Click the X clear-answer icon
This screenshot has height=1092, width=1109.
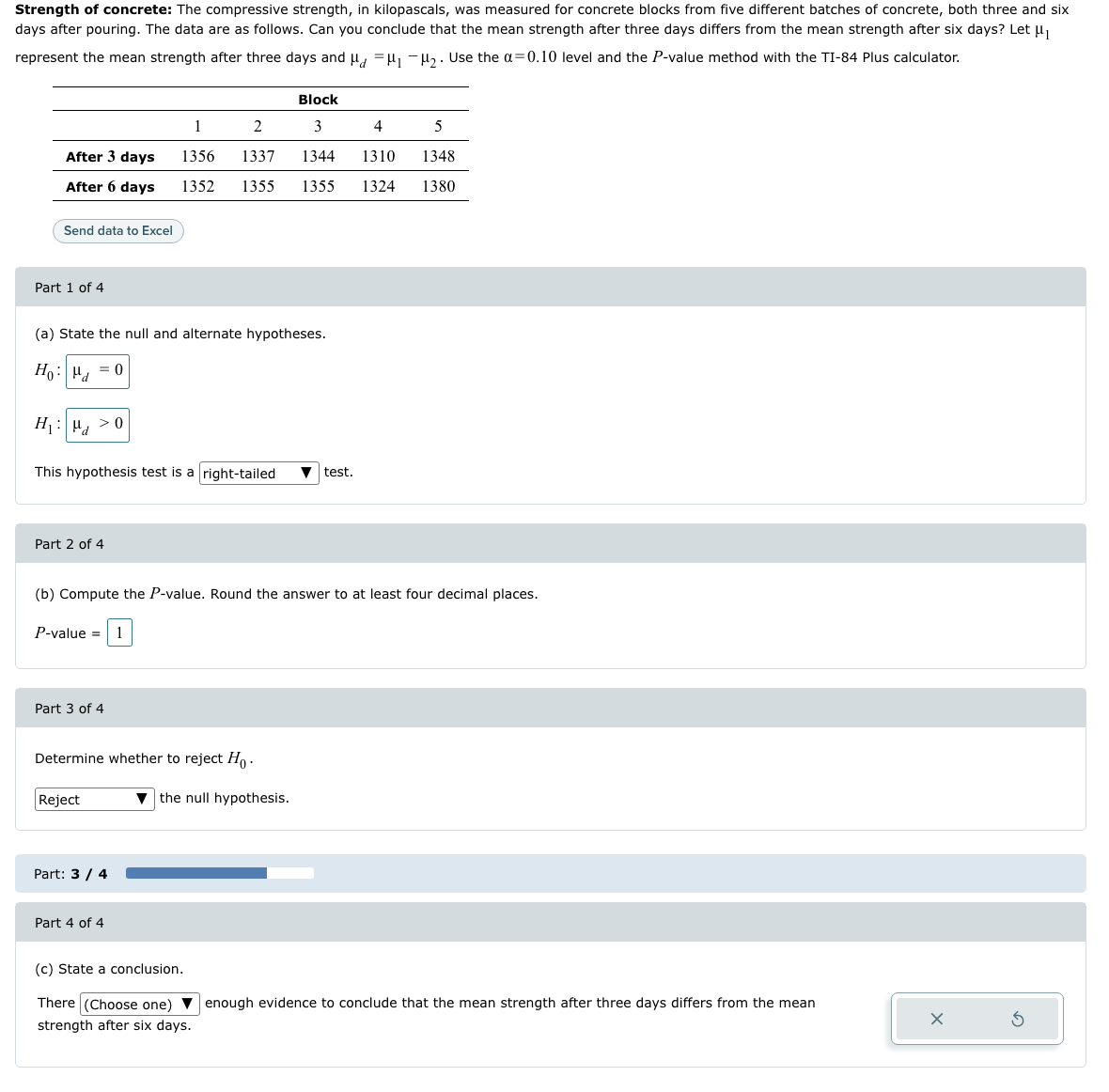tap(936, 1019)
